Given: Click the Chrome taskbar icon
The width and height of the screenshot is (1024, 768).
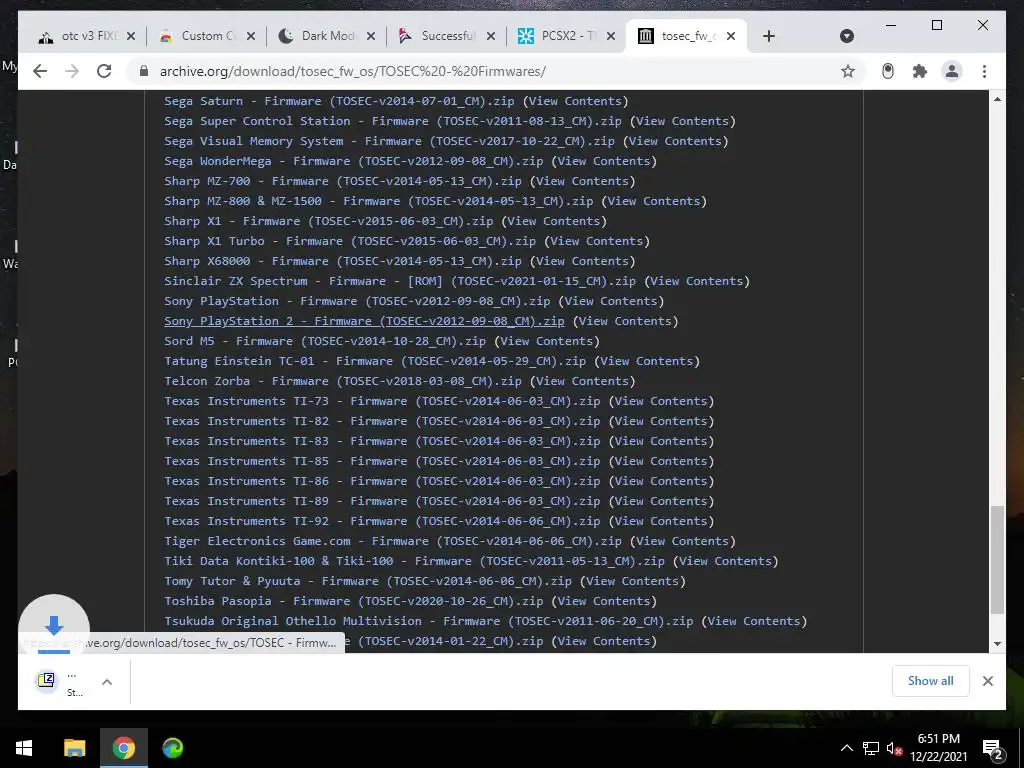Looking at the screenshot, I should 123,748.
